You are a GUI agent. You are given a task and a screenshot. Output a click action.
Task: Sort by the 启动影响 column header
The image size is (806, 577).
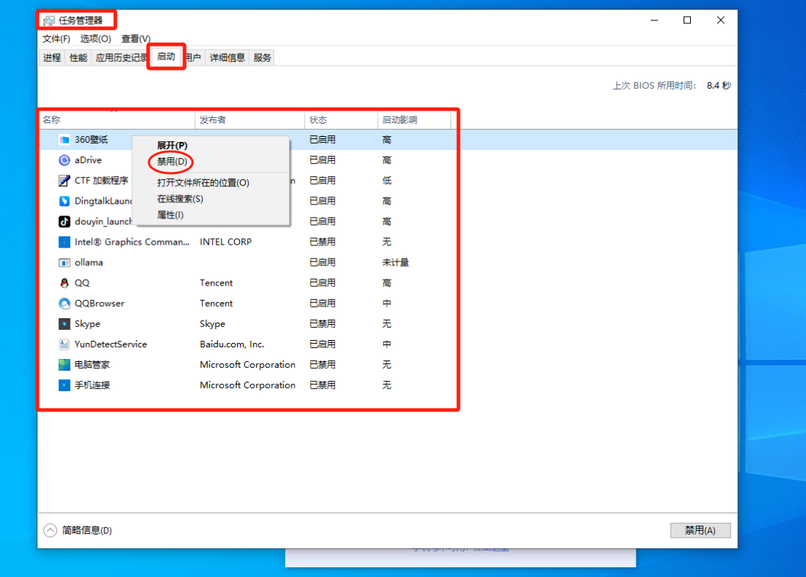pyautogui.click(x=414, y=120)
